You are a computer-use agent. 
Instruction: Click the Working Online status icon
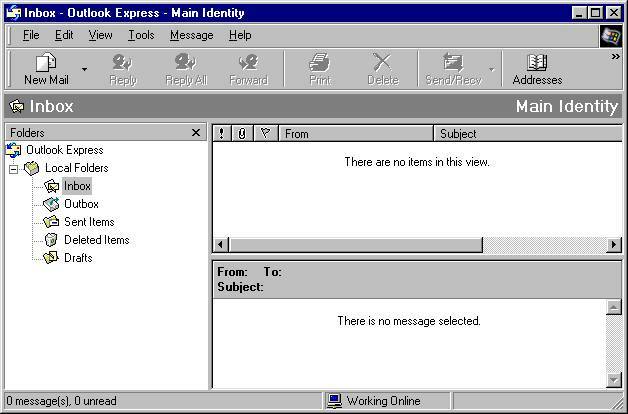coord(334,400)
